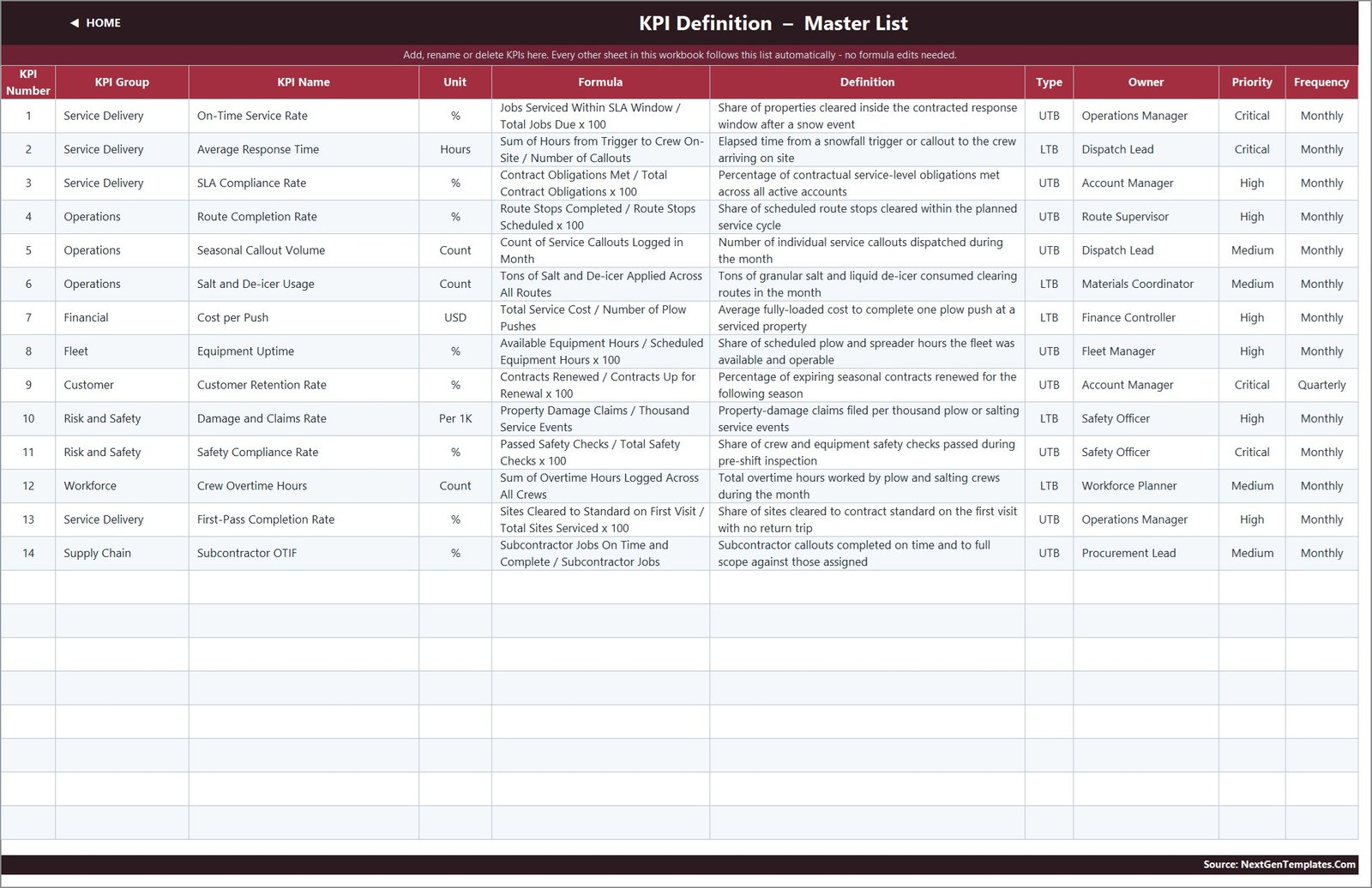Select definition starting 'Elapsed time from a snowfall trigger'

pos(867,149)
